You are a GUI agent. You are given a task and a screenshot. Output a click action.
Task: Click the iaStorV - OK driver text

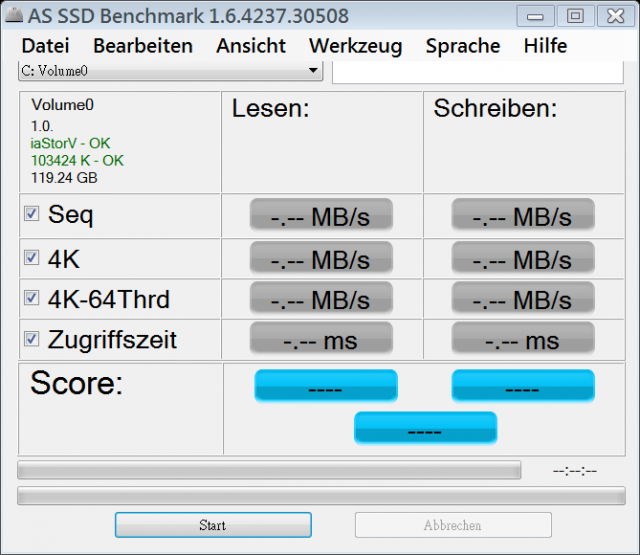70,143
